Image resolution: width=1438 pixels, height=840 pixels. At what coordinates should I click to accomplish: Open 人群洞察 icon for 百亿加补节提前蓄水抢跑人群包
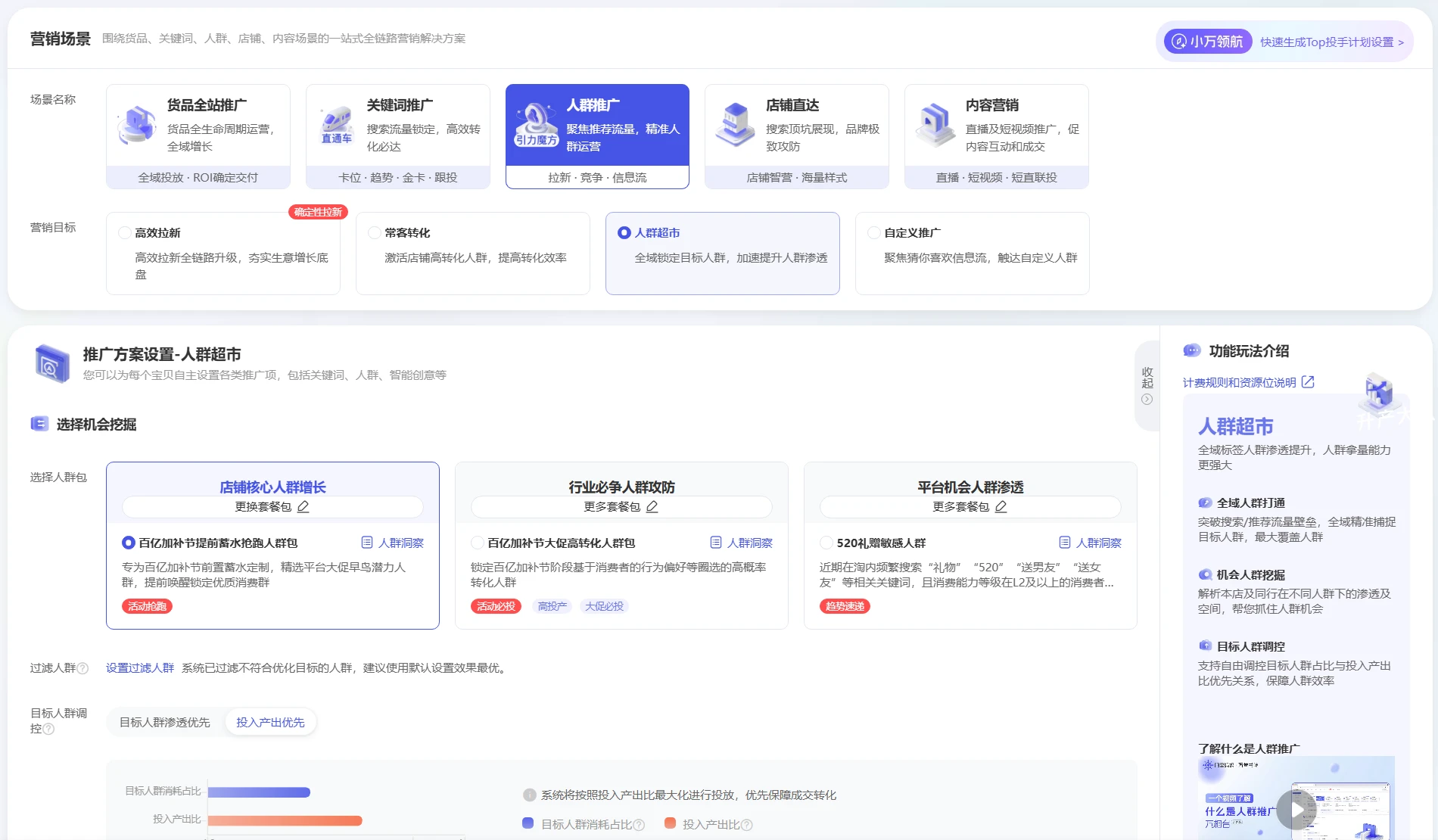tap(367, 543)
